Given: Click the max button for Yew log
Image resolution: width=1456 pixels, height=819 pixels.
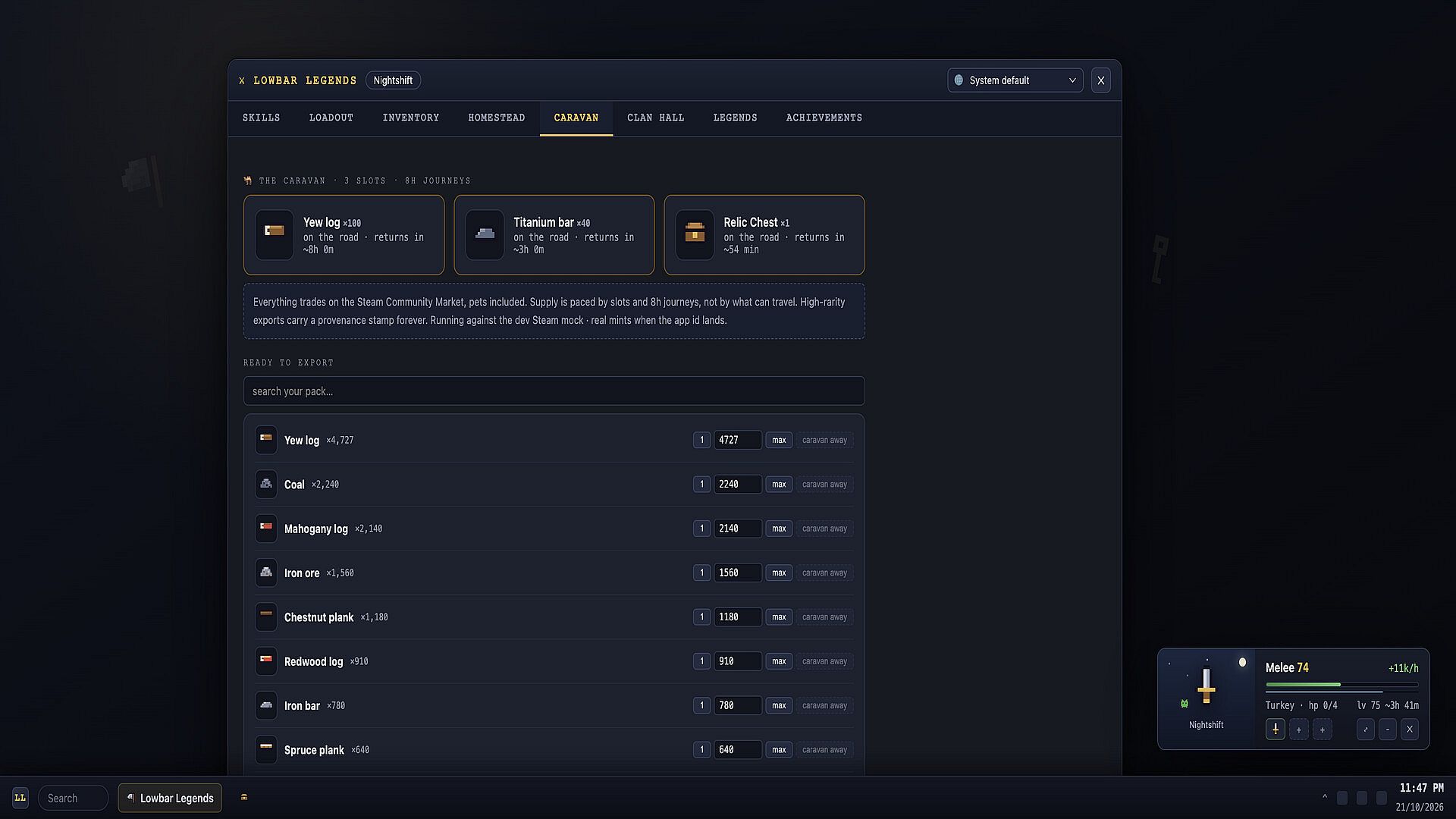Looking at the screenshot, I should [779, 440].
